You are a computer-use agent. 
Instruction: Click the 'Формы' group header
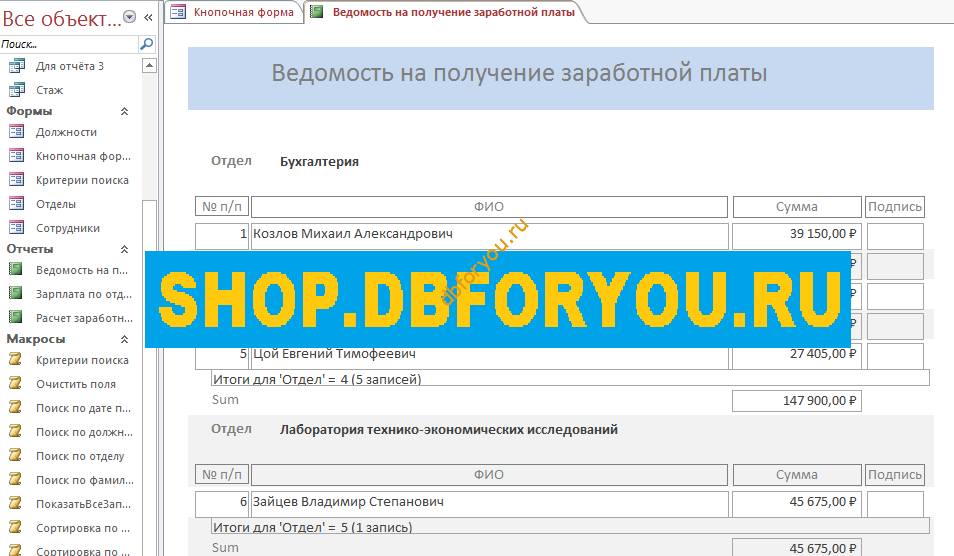29,111
